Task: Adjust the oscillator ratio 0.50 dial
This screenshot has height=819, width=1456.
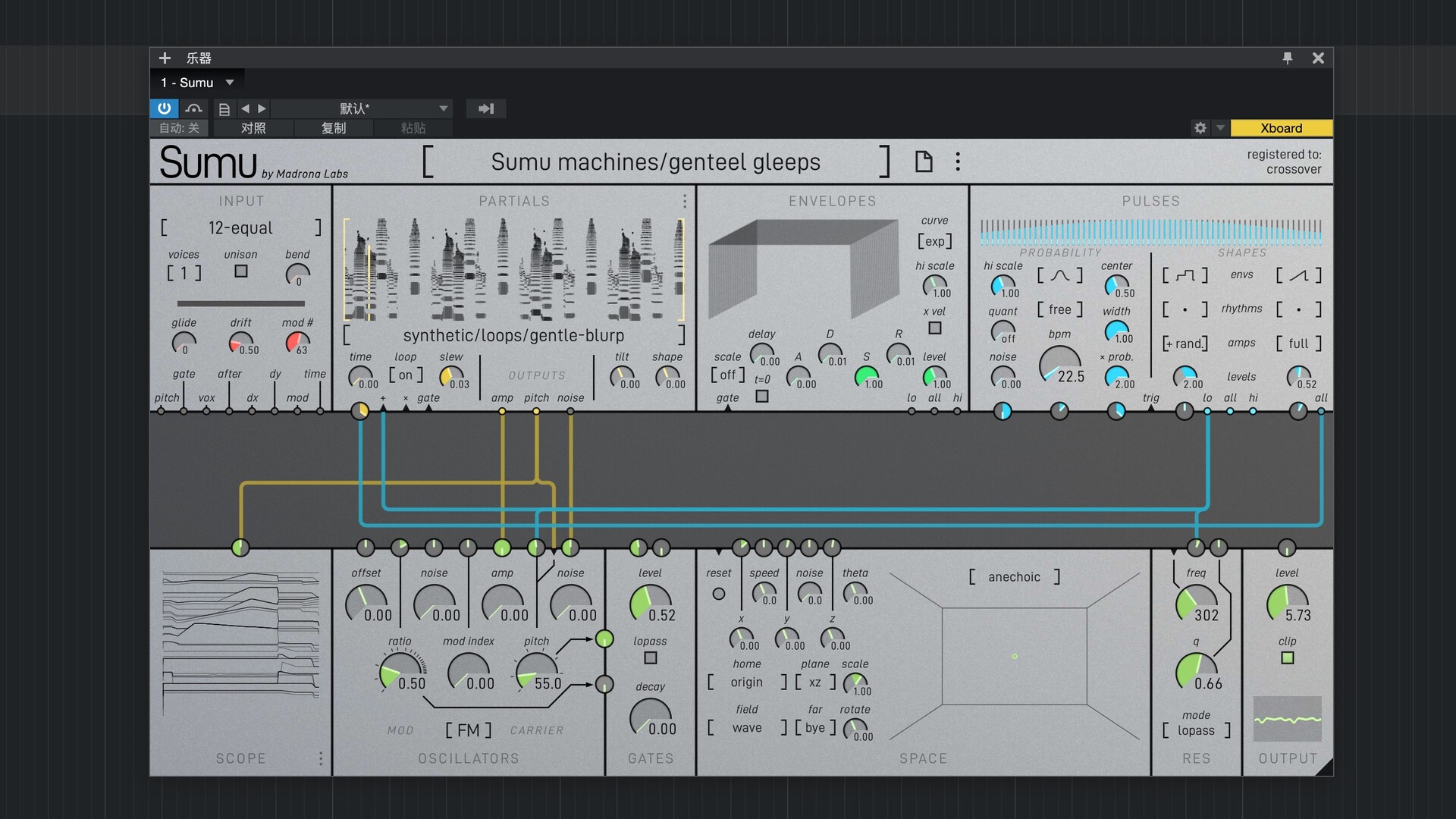Action: (x=400, y=672)
